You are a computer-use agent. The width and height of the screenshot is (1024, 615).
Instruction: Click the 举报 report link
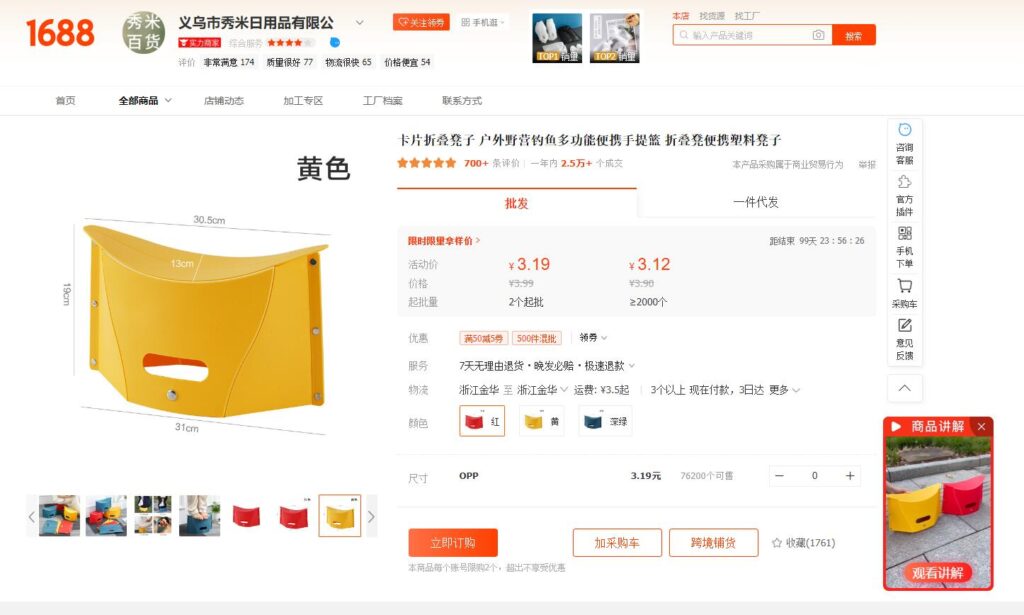point(867,165)
